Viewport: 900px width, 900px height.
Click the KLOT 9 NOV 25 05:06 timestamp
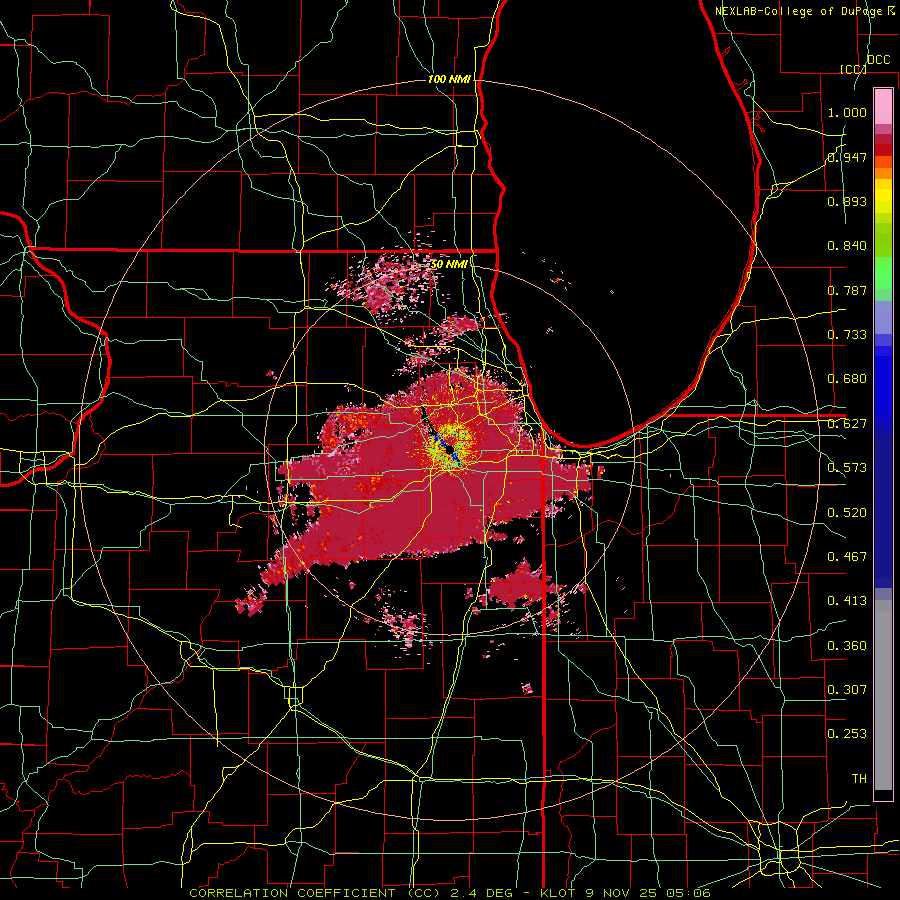[626, 893]
